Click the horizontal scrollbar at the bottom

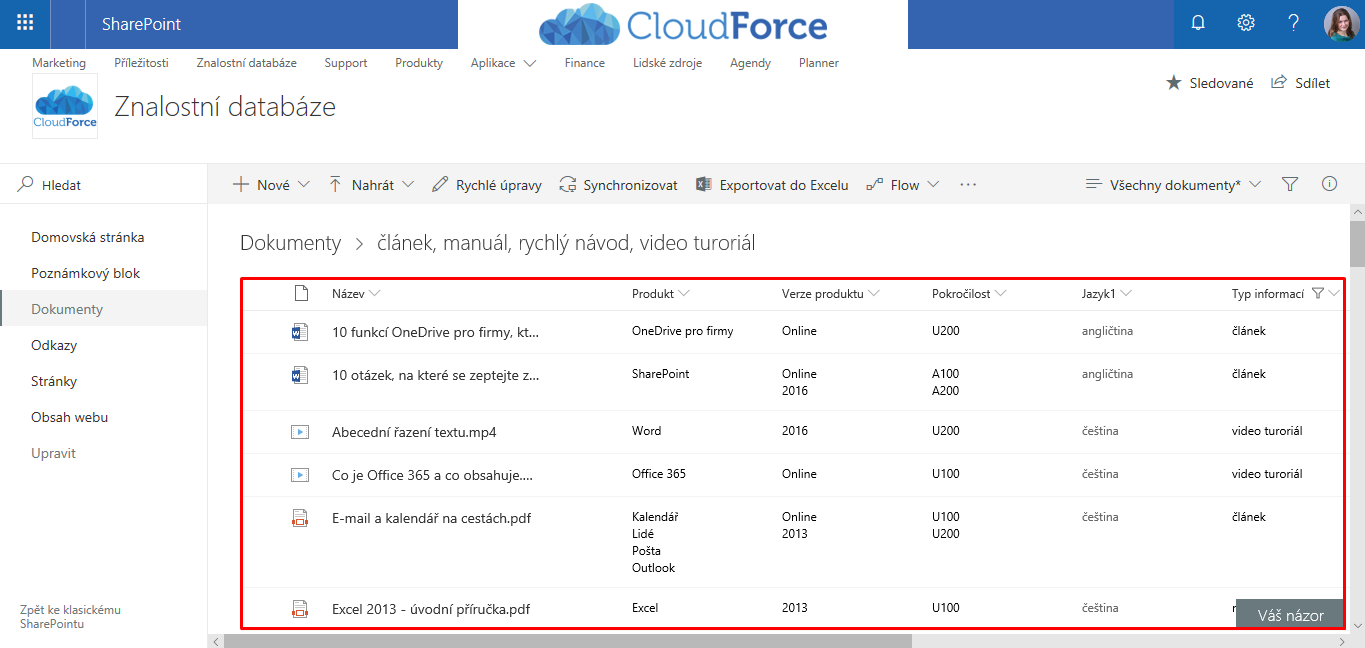click(x=567, y=641)
